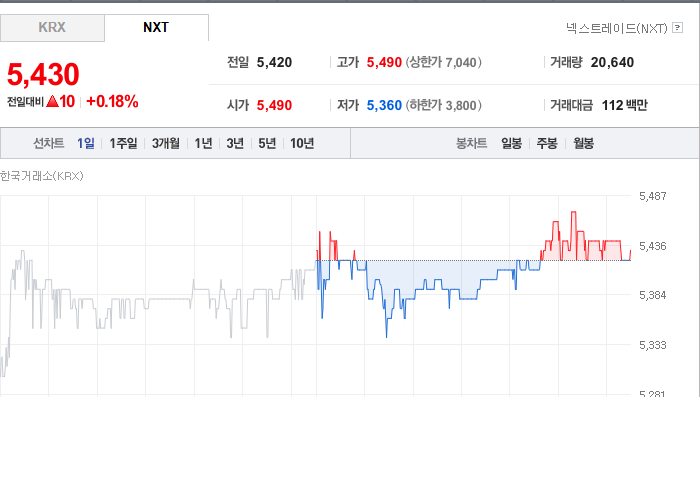Show the 3년 line chart
This screenshot has width=700, height=490.
[235, 143]
